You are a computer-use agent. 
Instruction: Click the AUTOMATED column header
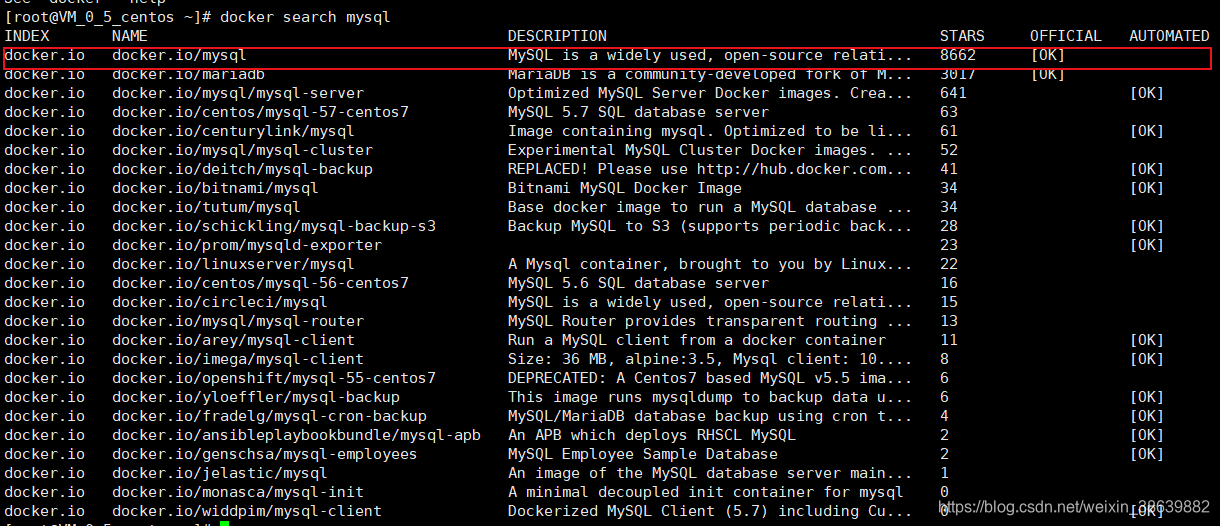click(x=1169, y=36)
